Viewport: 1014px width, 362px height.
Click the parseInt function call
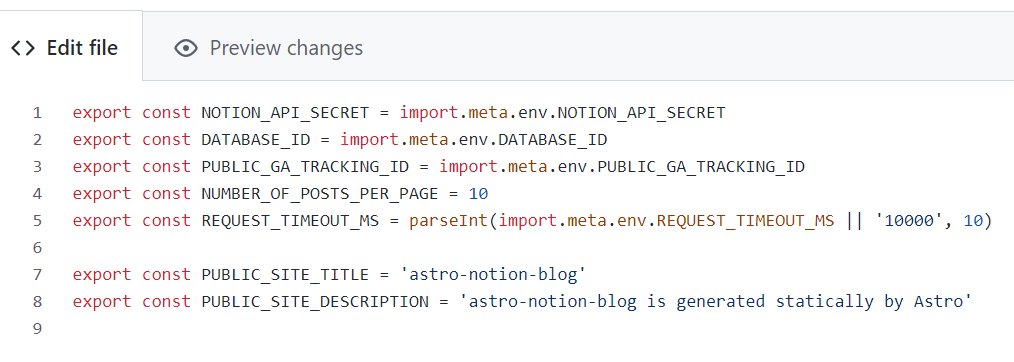(448, 221)
